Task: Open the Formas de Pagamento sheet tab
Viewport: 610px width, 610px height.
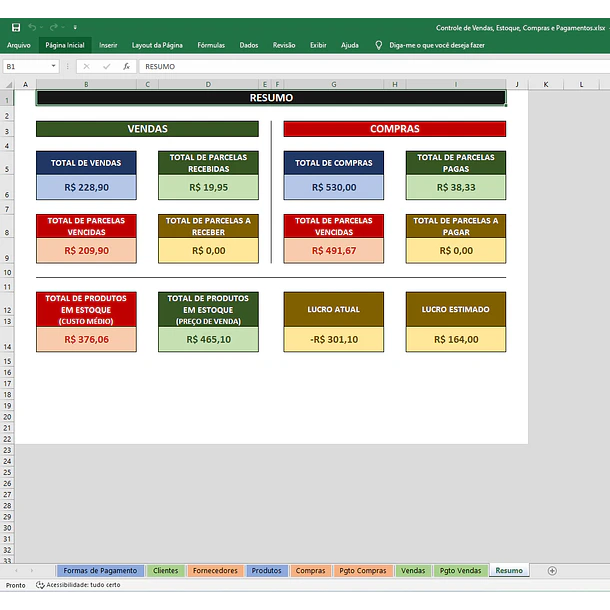Action: point(100,570)
